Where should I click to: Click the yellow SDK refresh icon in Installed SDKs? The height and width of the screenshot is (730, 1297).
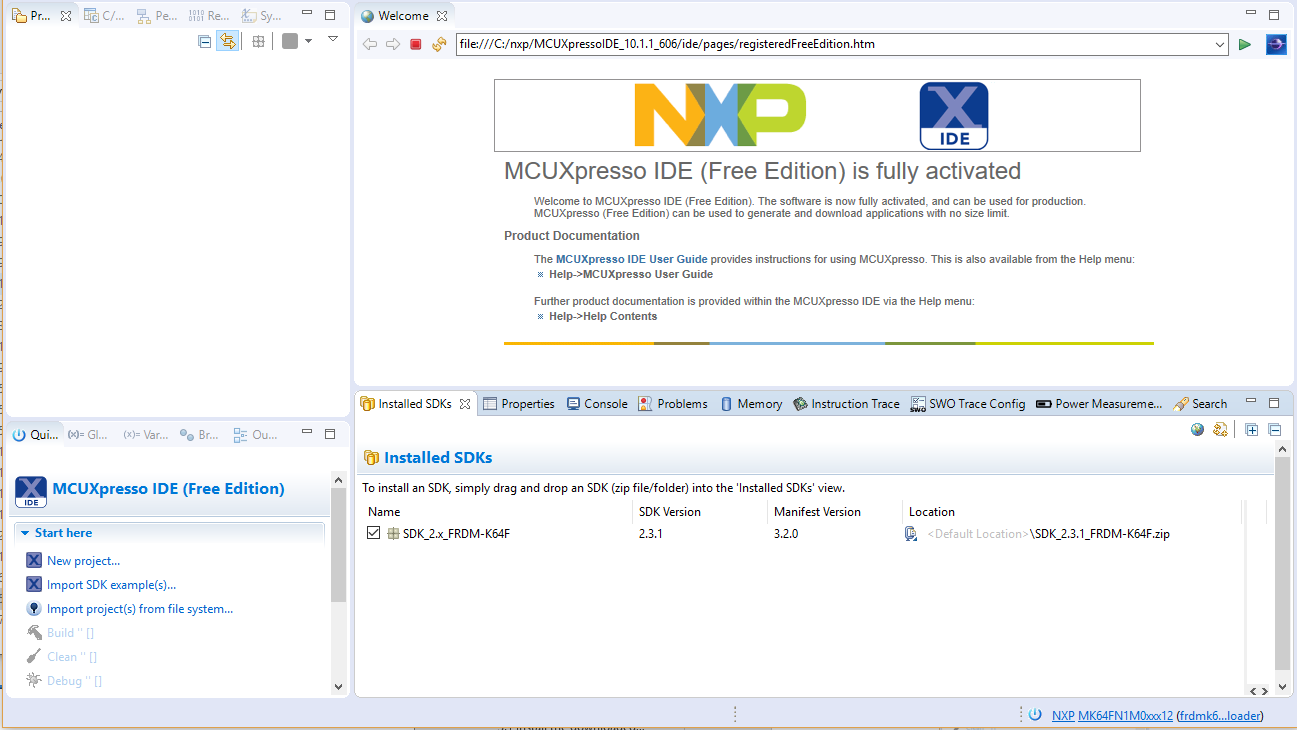[x=1220, y=430]
